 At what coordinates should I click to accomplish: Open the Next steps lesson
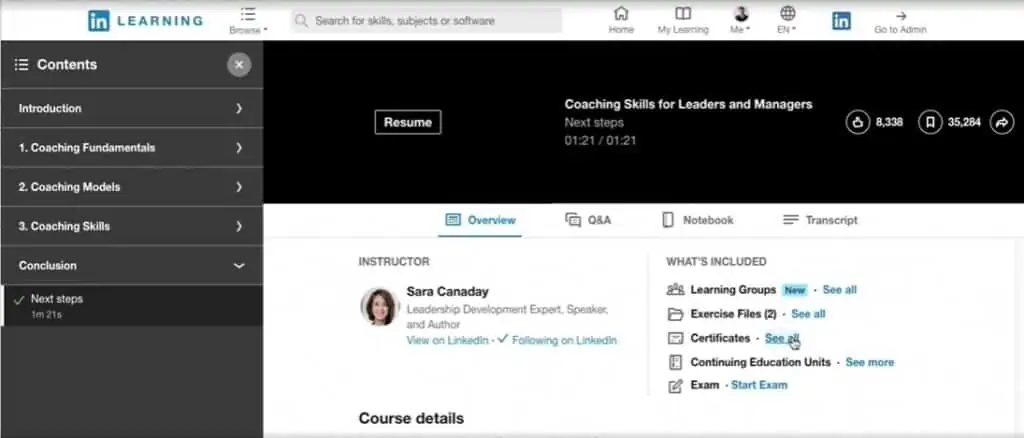[x=132, y=305]
